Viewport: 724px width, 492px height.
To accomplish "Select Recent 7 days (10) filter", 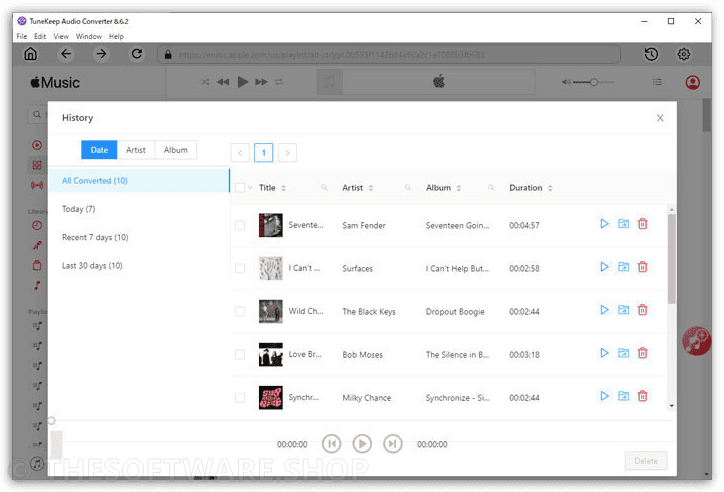I will click(139, 237).
